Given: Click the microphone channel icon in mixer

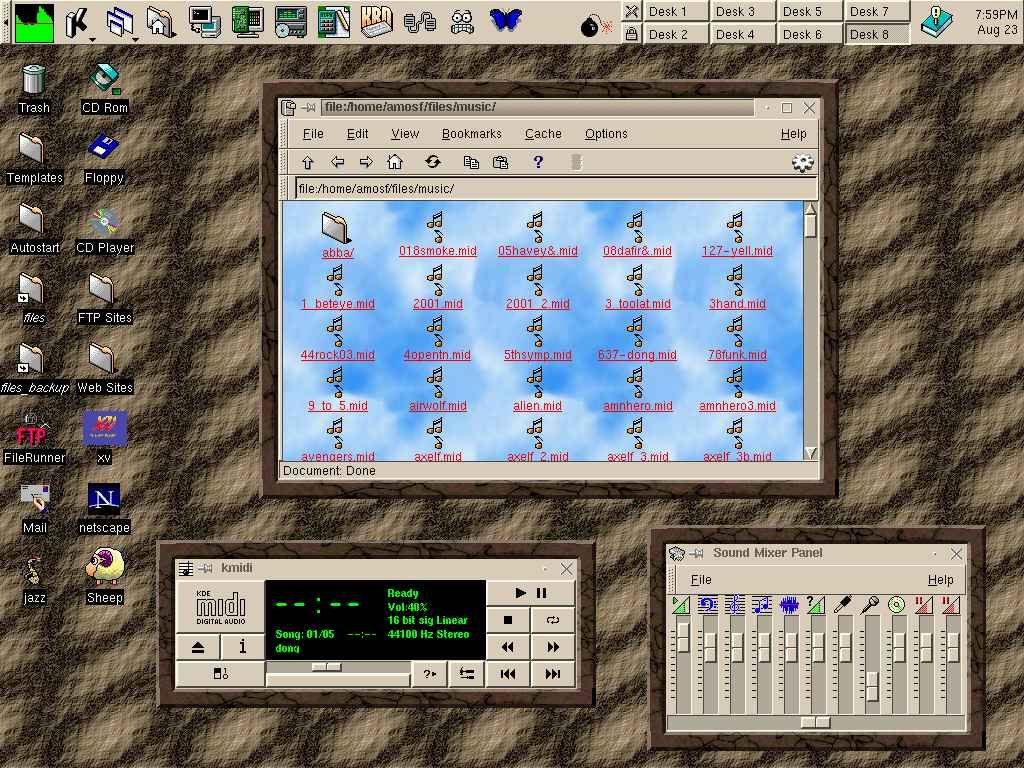Looking at the screenshot, I should pyautogui.click(x=871, y=605).
